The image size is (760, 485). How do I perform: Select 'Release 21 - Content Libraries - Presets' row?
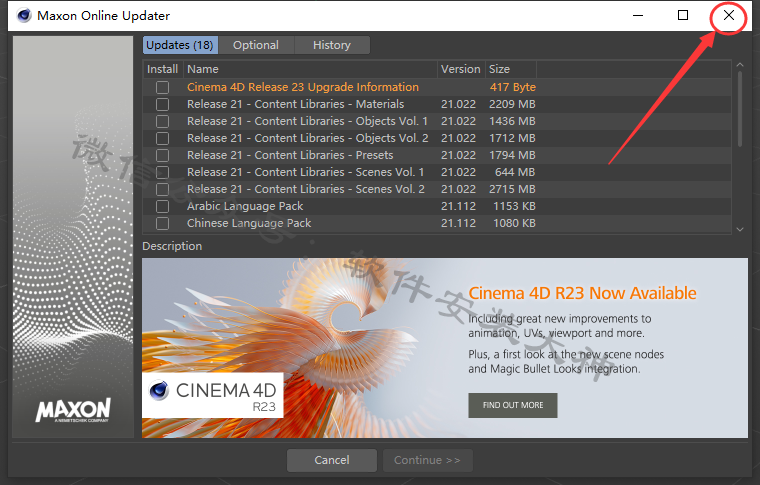point(437,155)
